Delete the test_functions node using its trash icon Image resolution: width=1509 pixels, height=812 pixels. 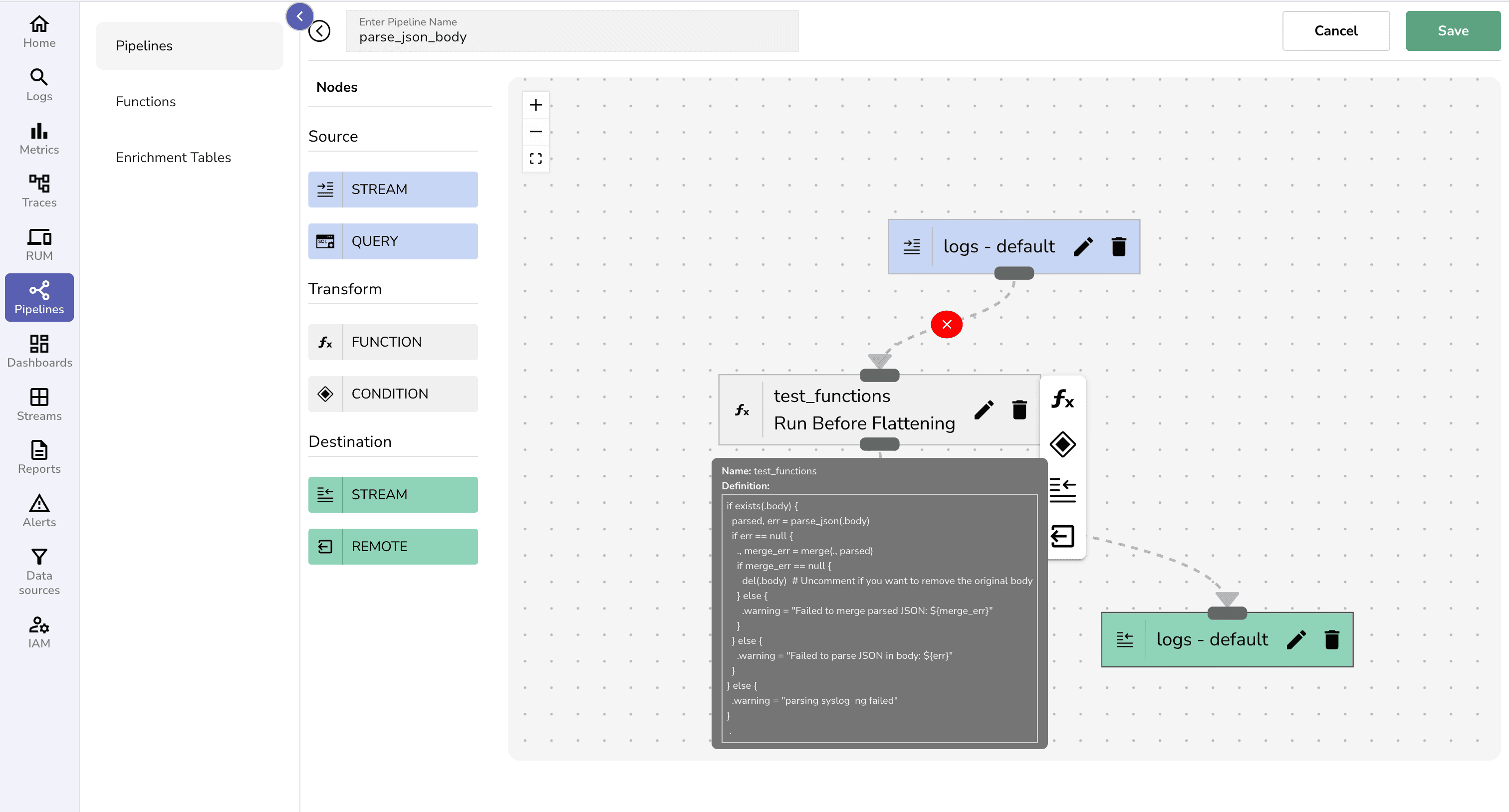pyautogui.click(x=1019, y=410)
